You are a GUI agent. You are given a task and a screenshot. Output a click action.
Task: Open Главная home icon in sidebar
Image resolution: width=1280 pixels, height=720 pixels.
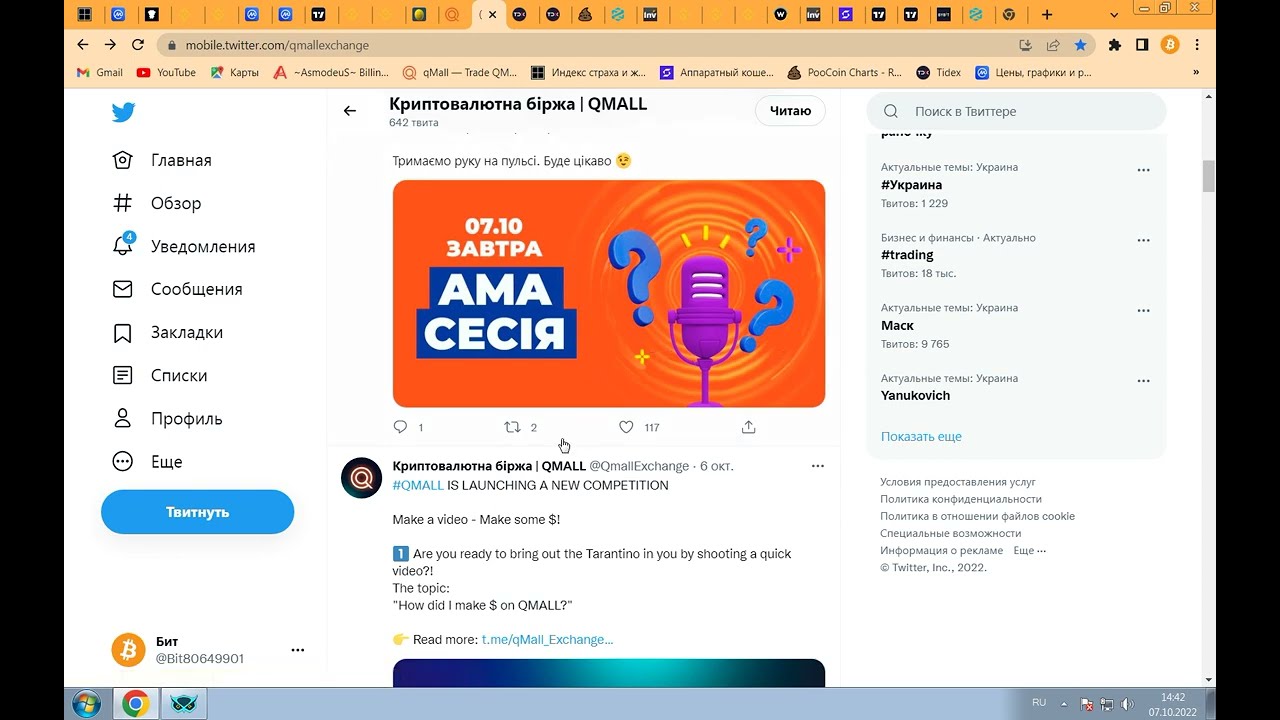(x=122, y=160)
